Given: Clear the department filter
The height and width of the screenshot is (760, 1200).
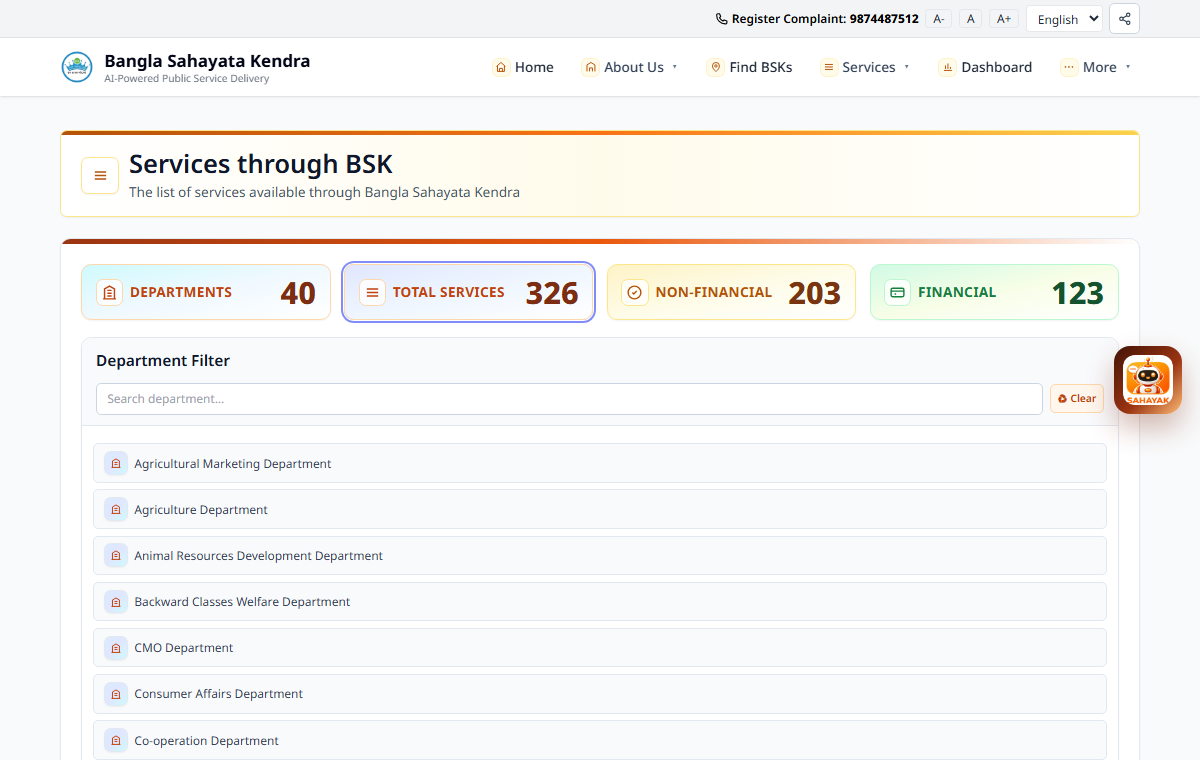Looking at the screenshot, I should (x=1077, y=398).
